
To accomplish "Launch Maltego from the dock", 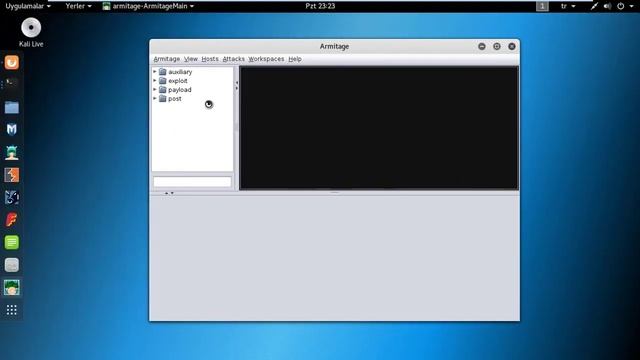I will pyautogui.click(x=12, y=198).
